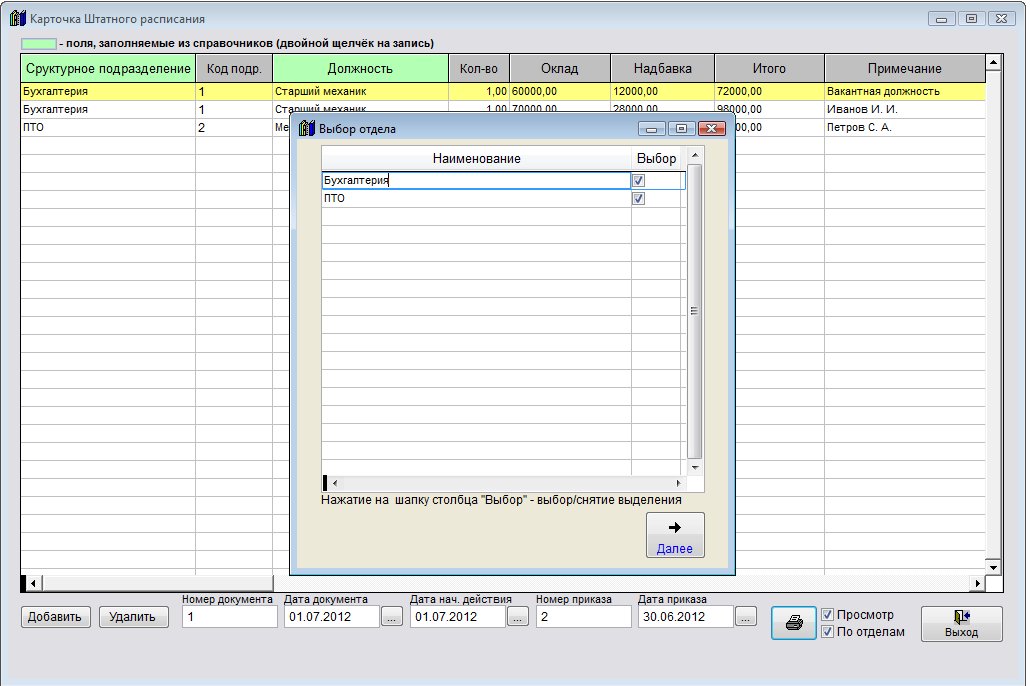Click the Выбор column header in dialog
The height and width of the screenshot is (686, 1030).
click(656, 158)
